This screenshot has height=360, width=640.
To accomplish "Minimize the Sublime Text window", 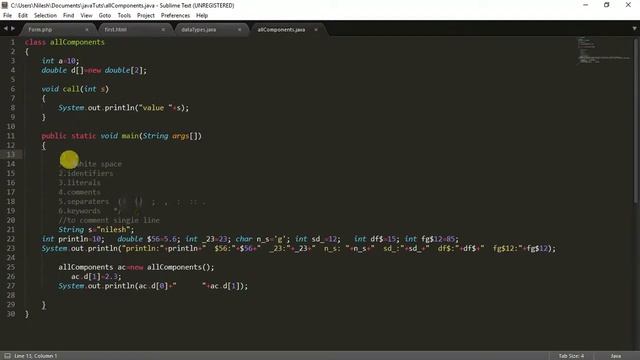I will click(x=586, y=5).
